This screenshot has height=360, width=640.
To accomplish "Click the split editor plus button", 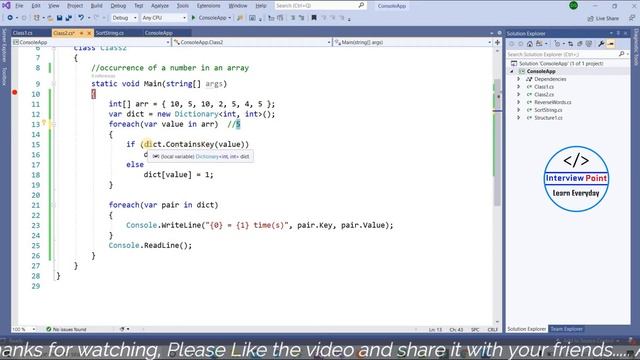I will point(498,42).
